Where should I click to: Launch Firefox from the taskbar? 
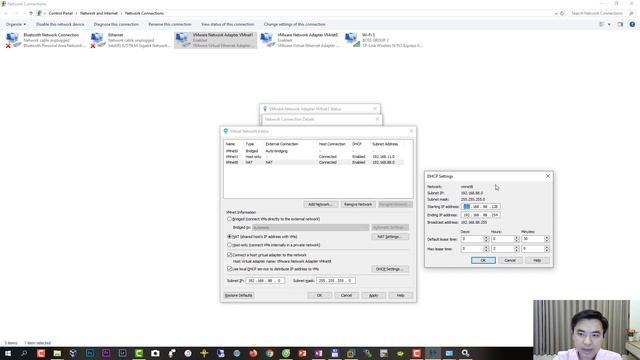click(x=253, y=353)
